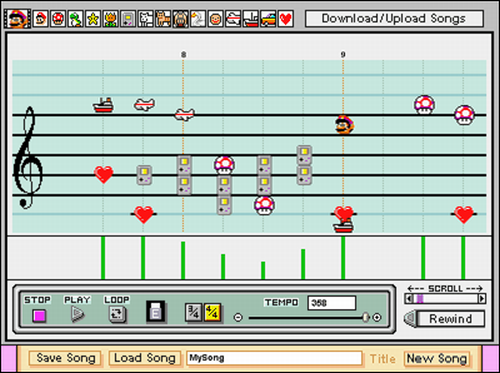Viewport: 500px width, 373px height.
Task: Select the swan instrument icon
Action: [198, 18]
